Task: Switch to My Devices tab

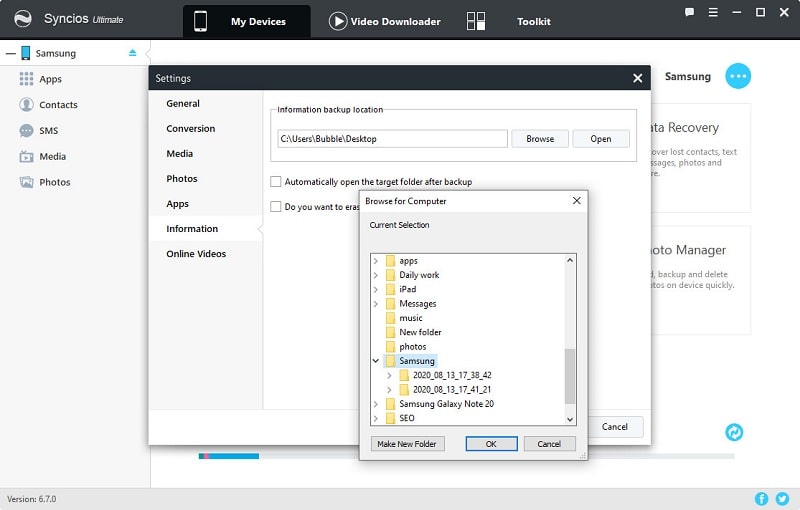Action: tap(246, 21)
